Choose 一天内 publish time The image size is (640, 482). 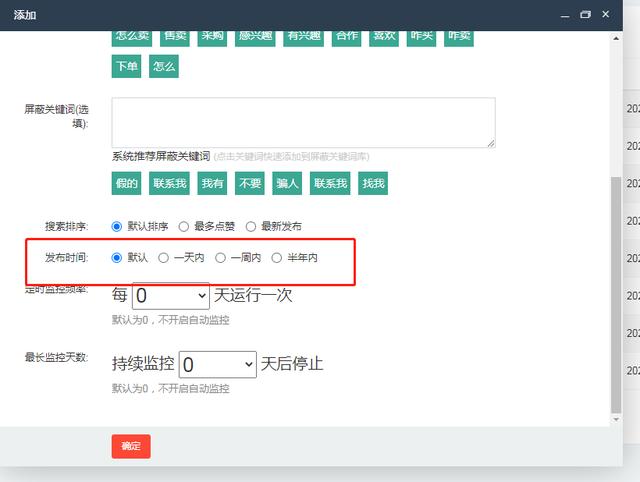[x=163, y=258]
